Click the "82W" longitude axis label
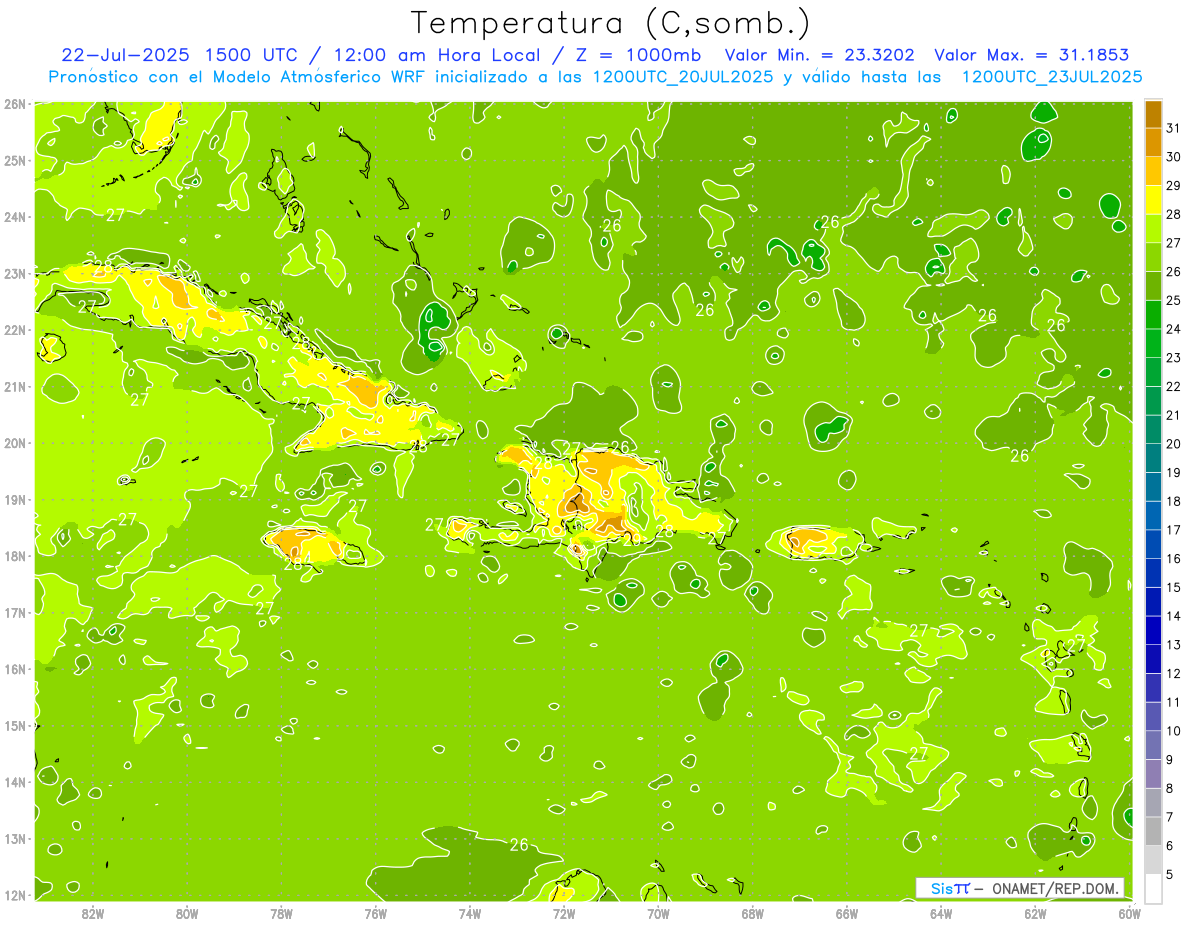This screenshot has width=1200, height=927. coord(92,913)
